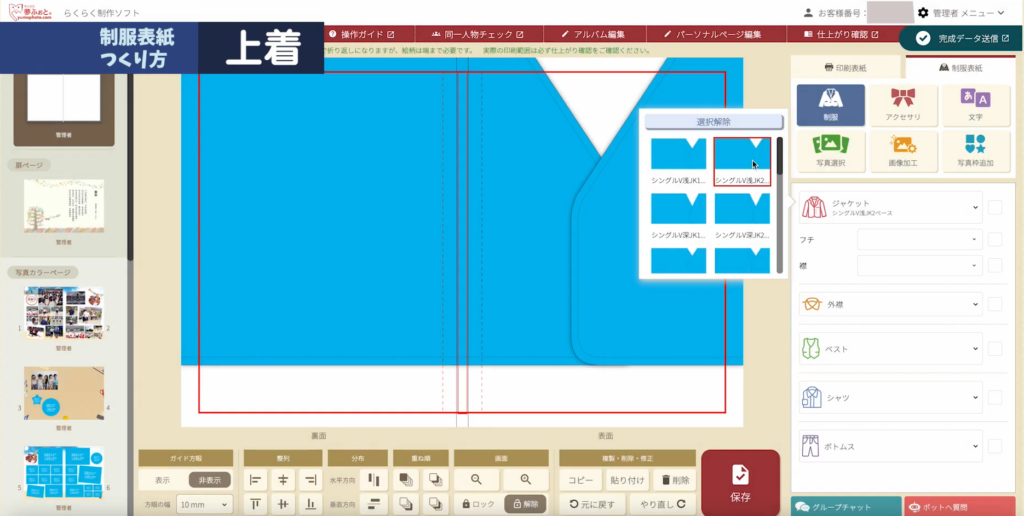Select the アクセサリ ribbon icon

coord(903,104)
